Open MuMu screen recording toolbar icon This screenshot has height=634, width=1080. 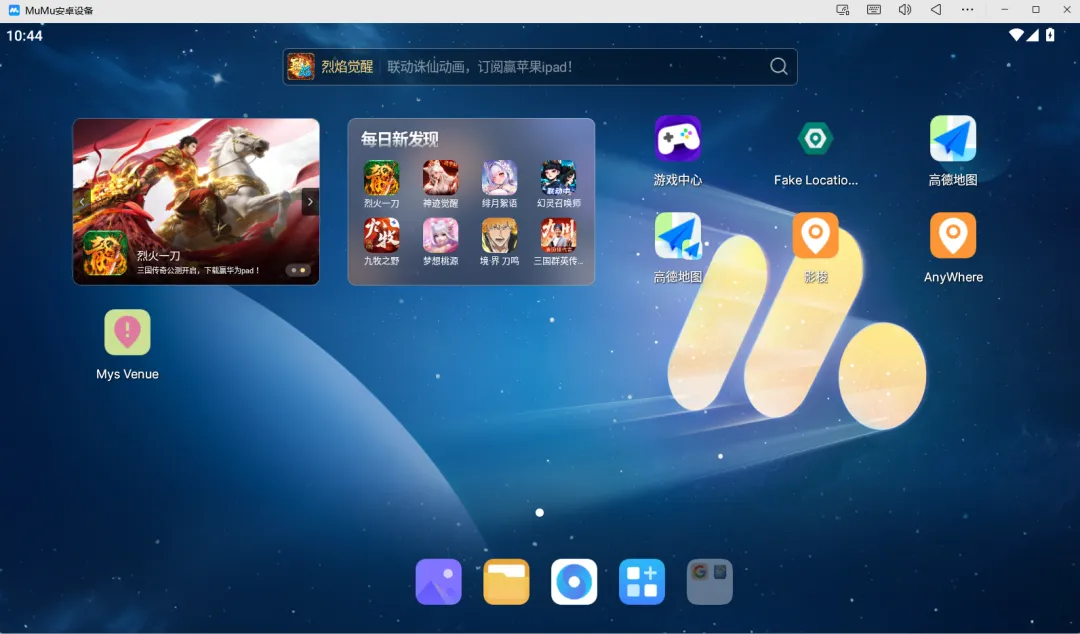click(x=842, y=10)
